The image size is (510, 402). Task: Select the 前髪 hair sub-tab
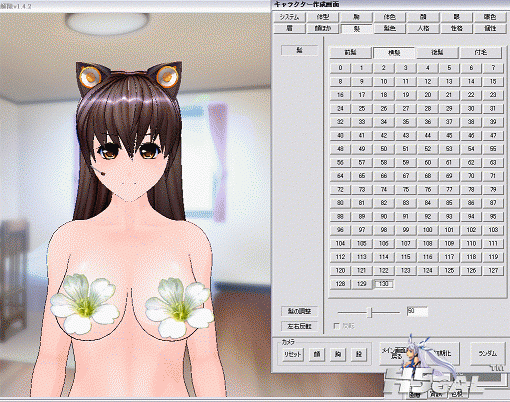pyautogui.click(x=350, y=52)
